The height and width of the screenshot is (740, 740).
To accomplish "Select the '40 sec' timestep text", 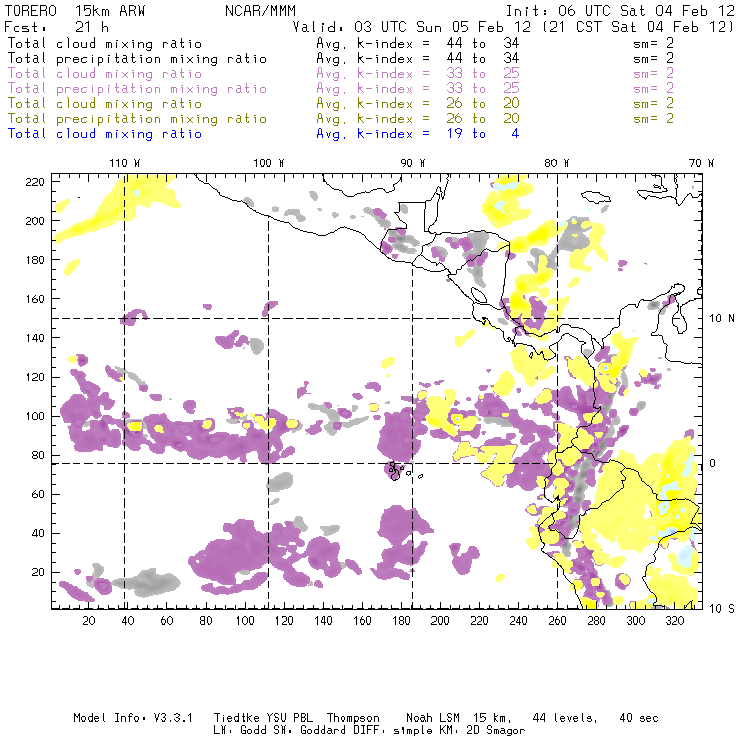I will [x=639, y=718].
